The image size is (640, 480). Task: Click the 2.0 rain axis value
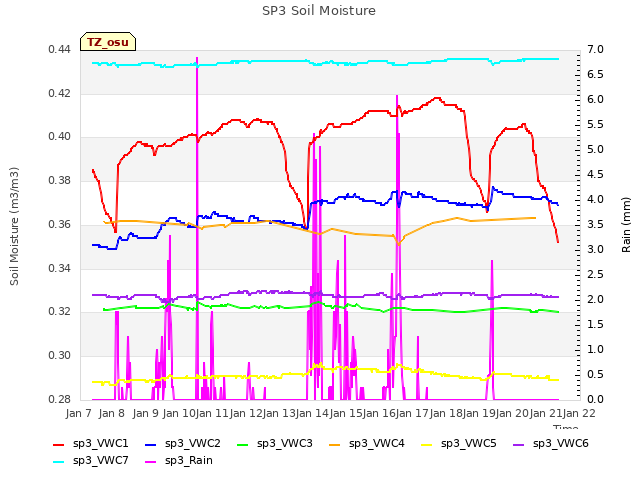[x=595, y=300]
